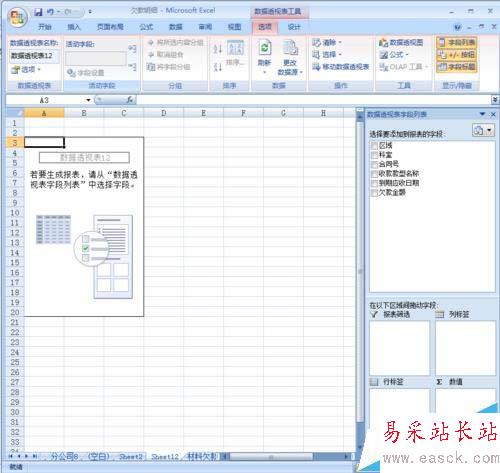Click 移动数据透视表 (Move PivotTable)
500x473 pixels.
(x=341, y=67)
